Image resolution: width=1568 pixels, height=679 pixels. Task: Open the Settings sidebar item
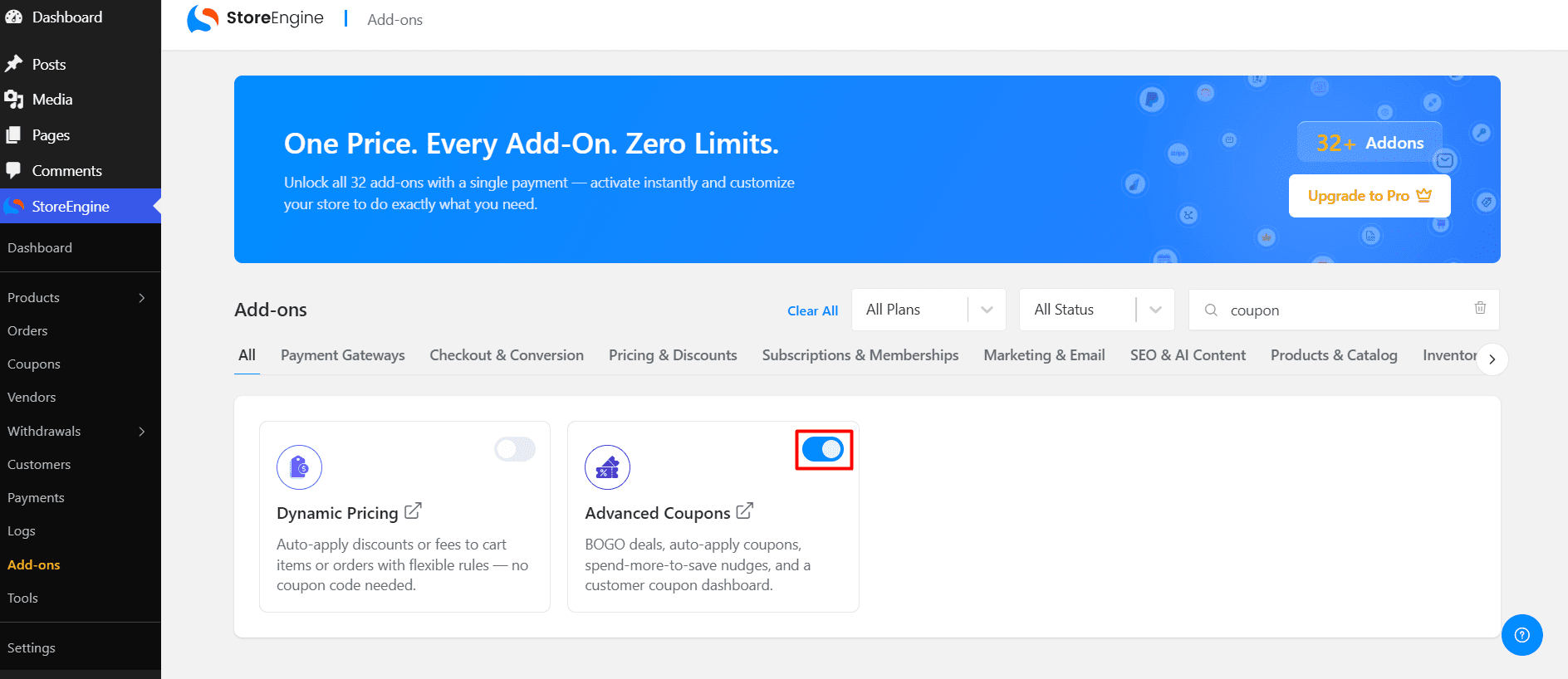click(32, 647)
